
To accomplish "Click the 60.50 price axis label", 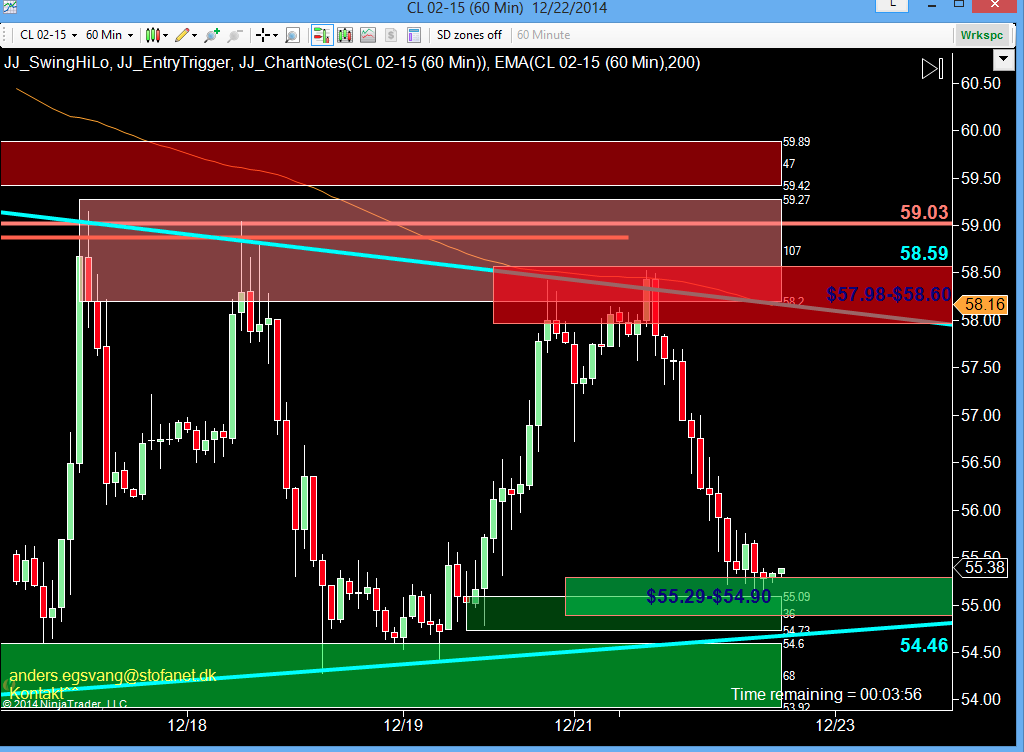I will [x=981, y=84].
